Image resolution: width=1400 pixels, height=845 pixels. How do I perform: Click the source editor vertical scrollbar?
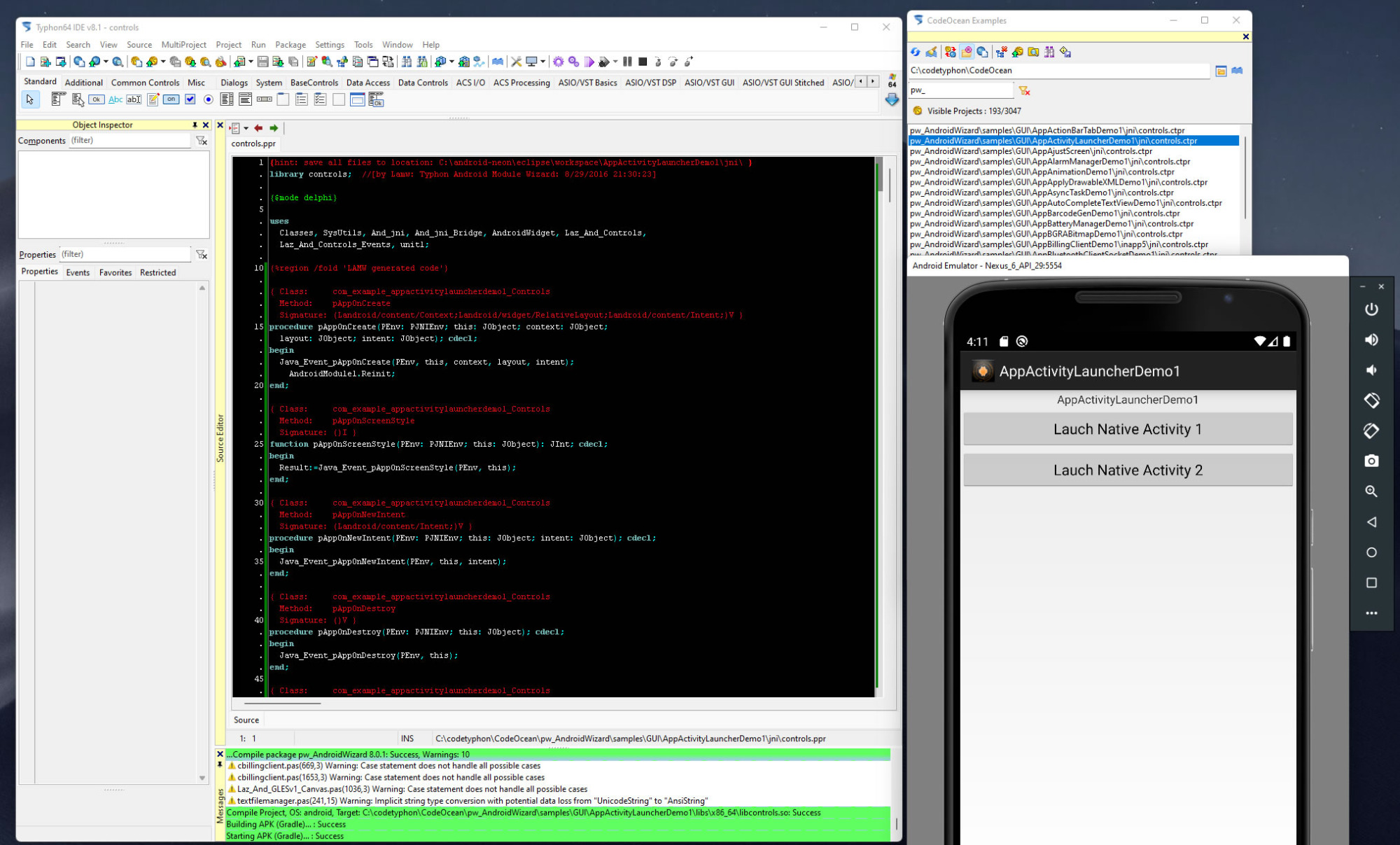(x=889, y=426)
